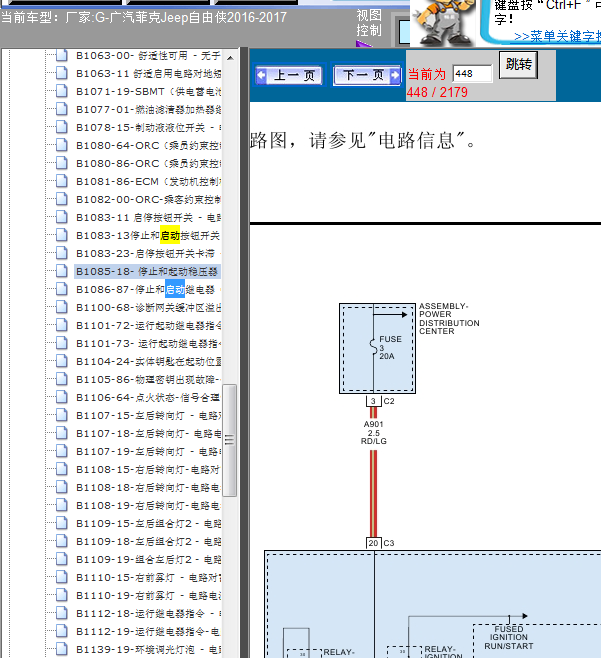Select tree item B1078-15 制动液液位开关
Image resolution: width=601 pixels, height=658 pixels.
click(x=148, y=127)
